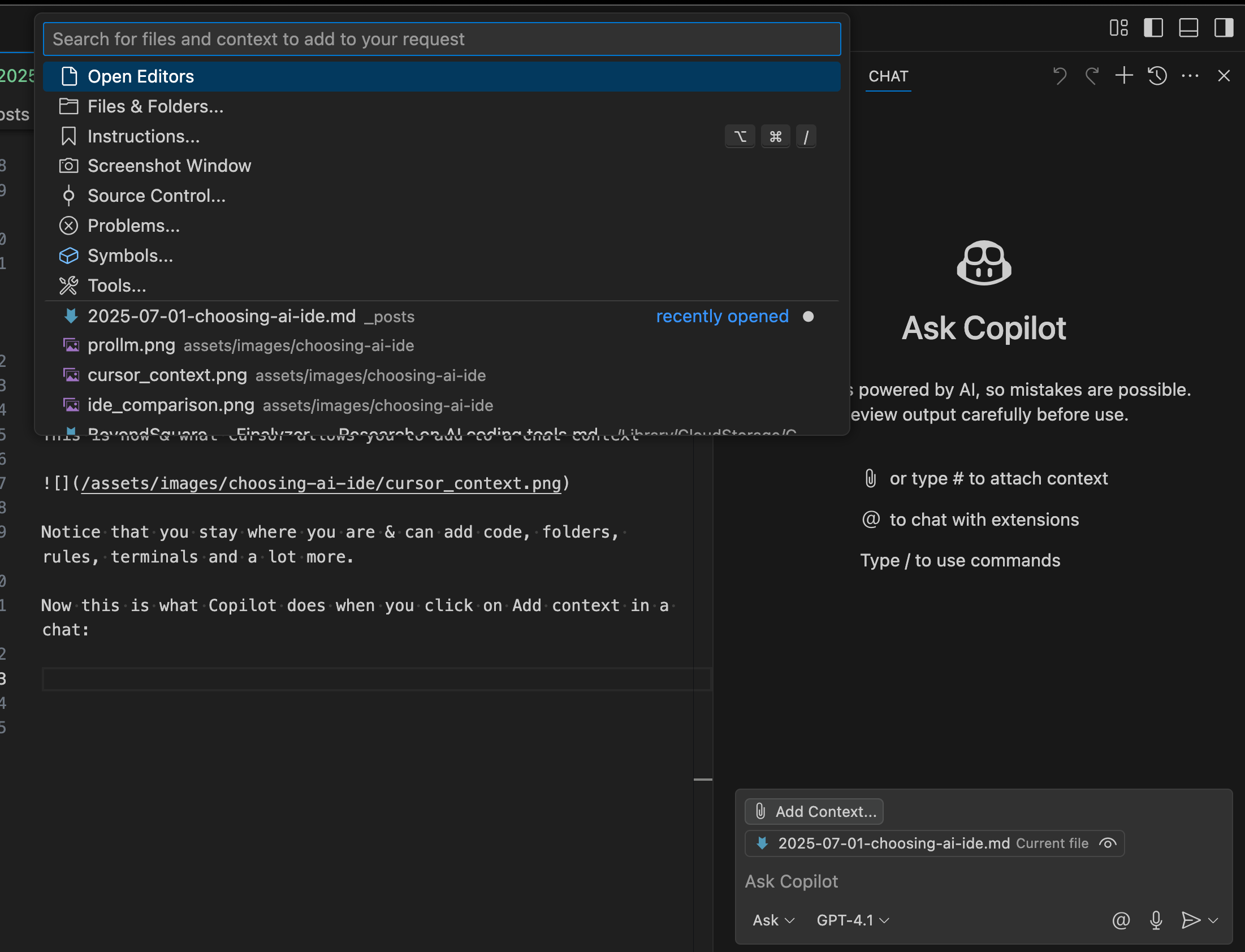Open Tools... context entry
The width and height of the screenshot is (1245, 952).
pos(442,285)
